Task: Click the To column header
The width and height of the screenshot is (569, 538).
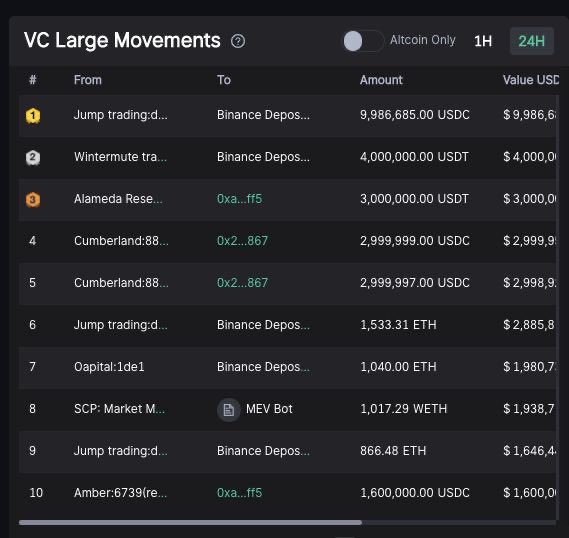Action: (x=224, y=80)
